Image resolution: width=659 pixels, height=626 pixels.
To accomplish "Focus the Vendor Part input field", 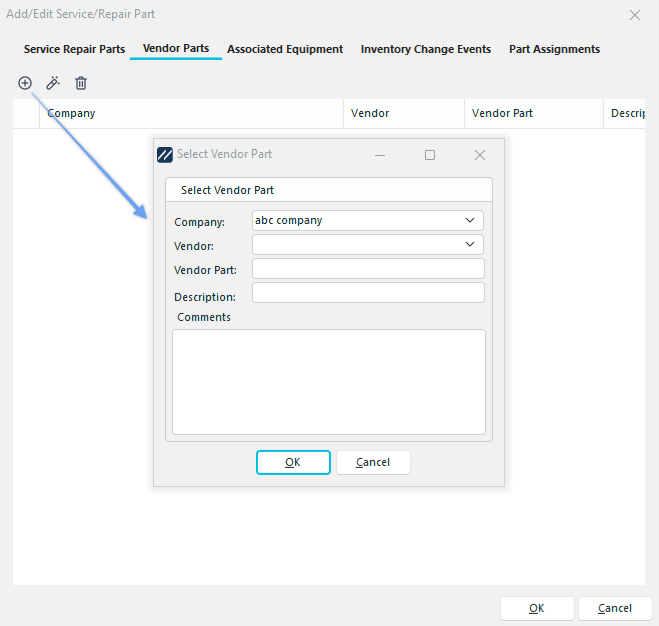I will [x=368, y=269].
